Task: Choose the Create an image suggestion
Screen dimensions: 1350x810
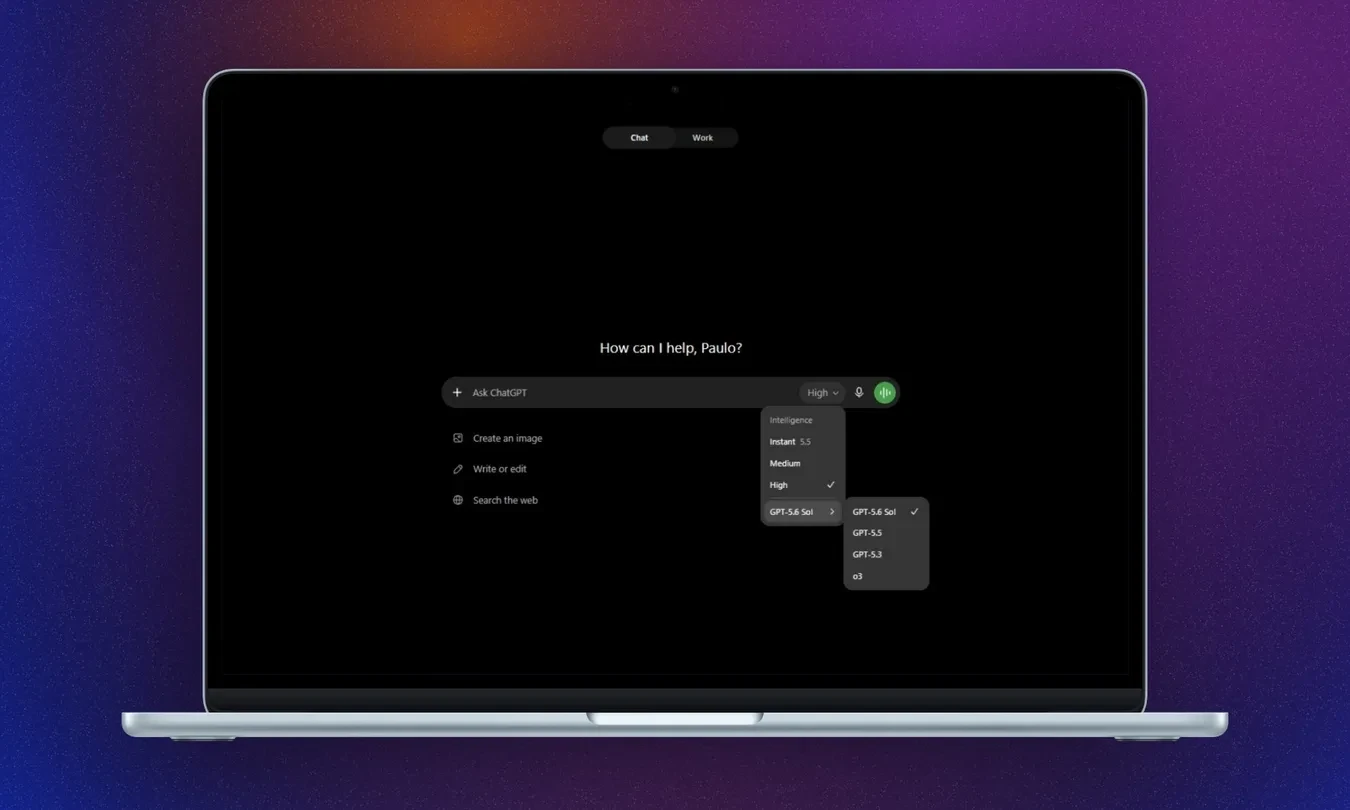Action: 498,438
